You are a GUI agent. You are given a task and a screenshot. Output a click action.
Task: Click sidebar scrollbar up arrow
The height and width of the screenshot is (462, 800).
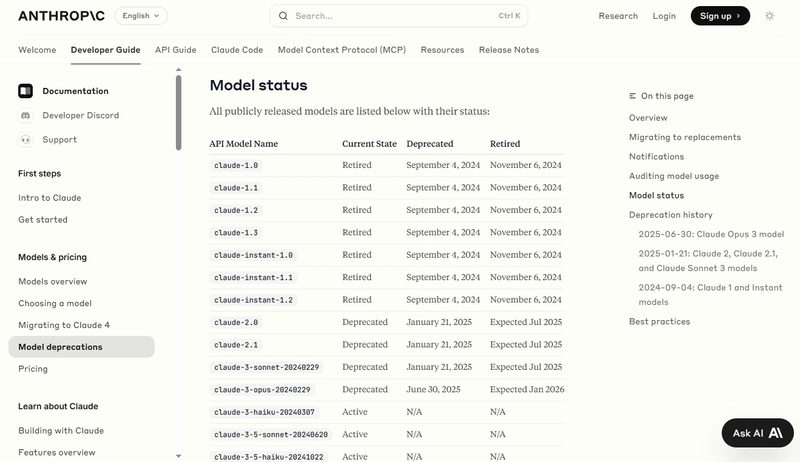[179, 69]
